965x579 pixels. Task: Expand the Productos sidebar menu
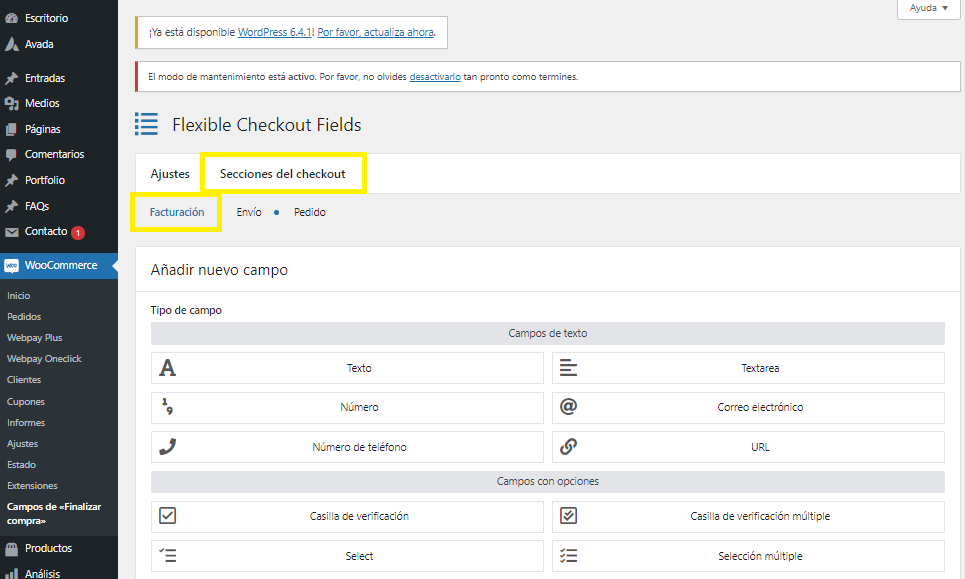coord(48,548)
